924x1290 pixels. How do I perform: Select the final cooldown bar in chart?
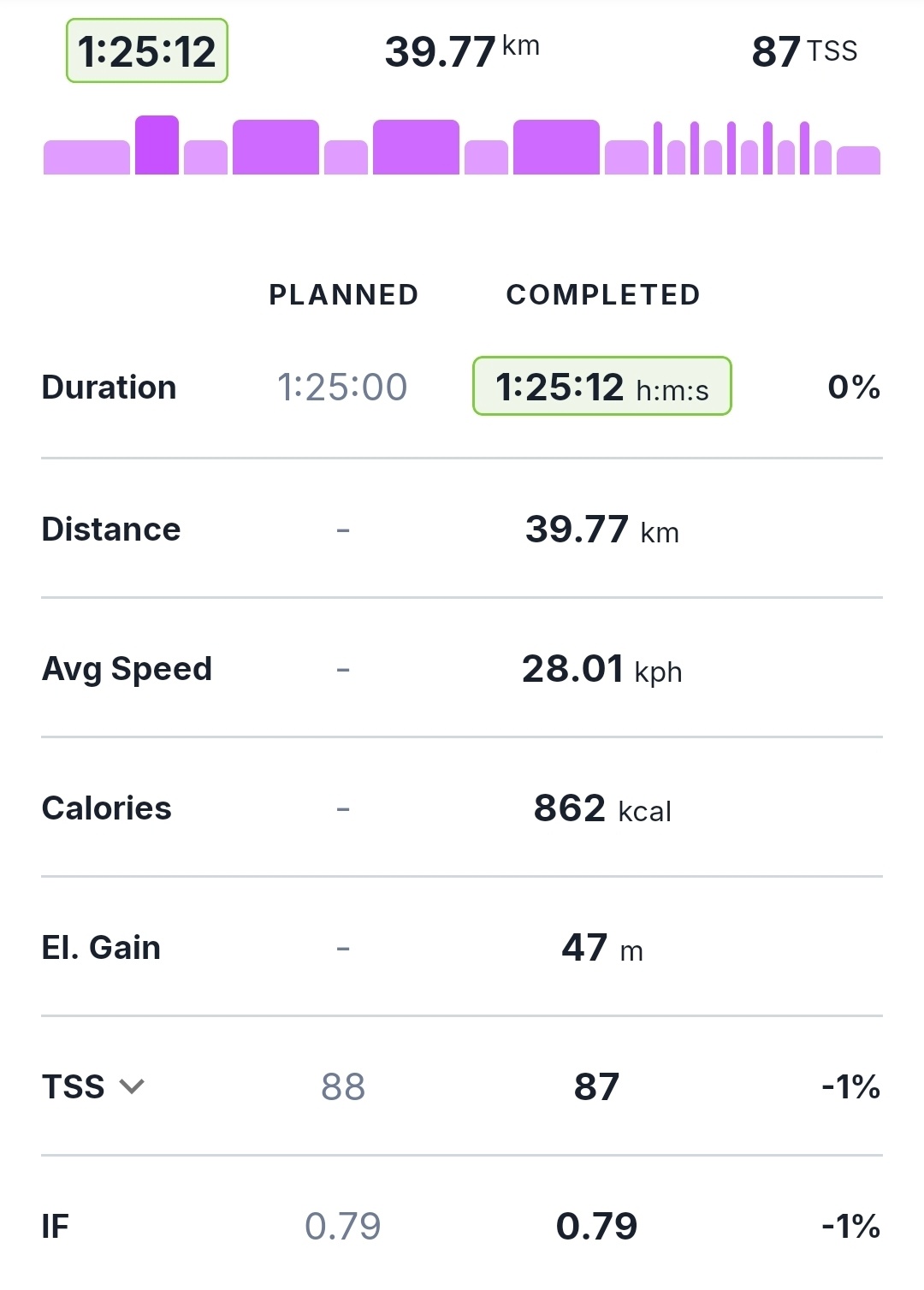pos(858,161)
